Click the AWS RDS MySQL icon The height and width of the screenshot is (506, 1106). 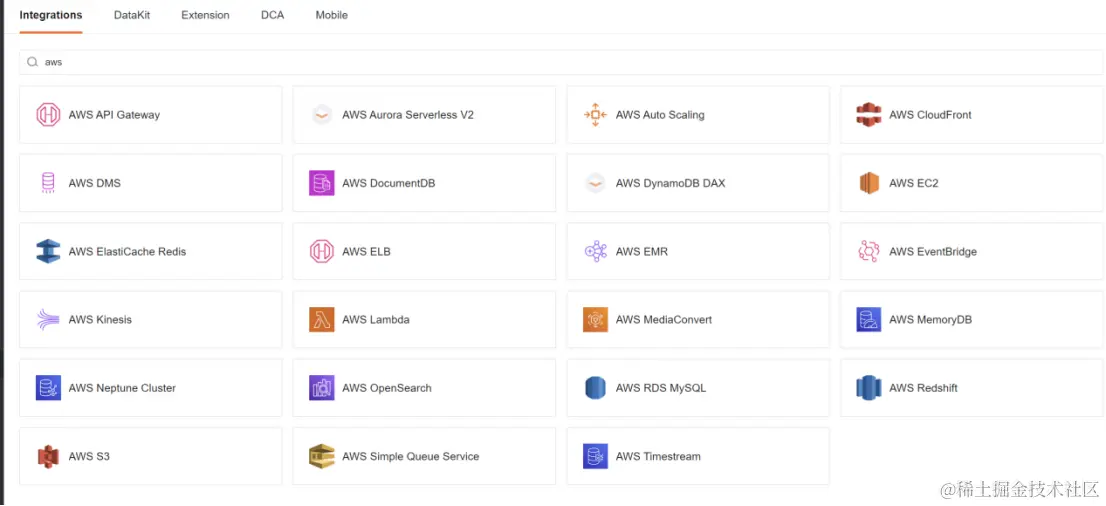point(595,388)
